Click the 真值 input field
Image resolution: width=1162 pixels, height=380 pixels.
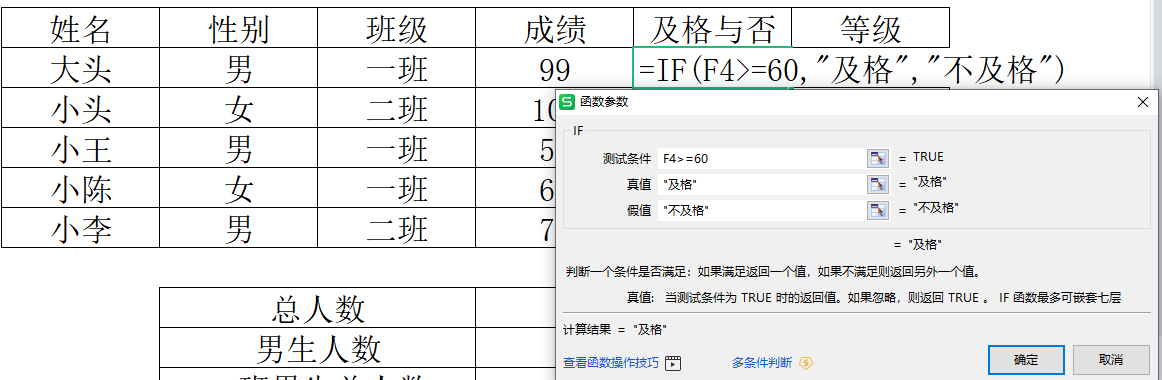[x=761, y=184]
